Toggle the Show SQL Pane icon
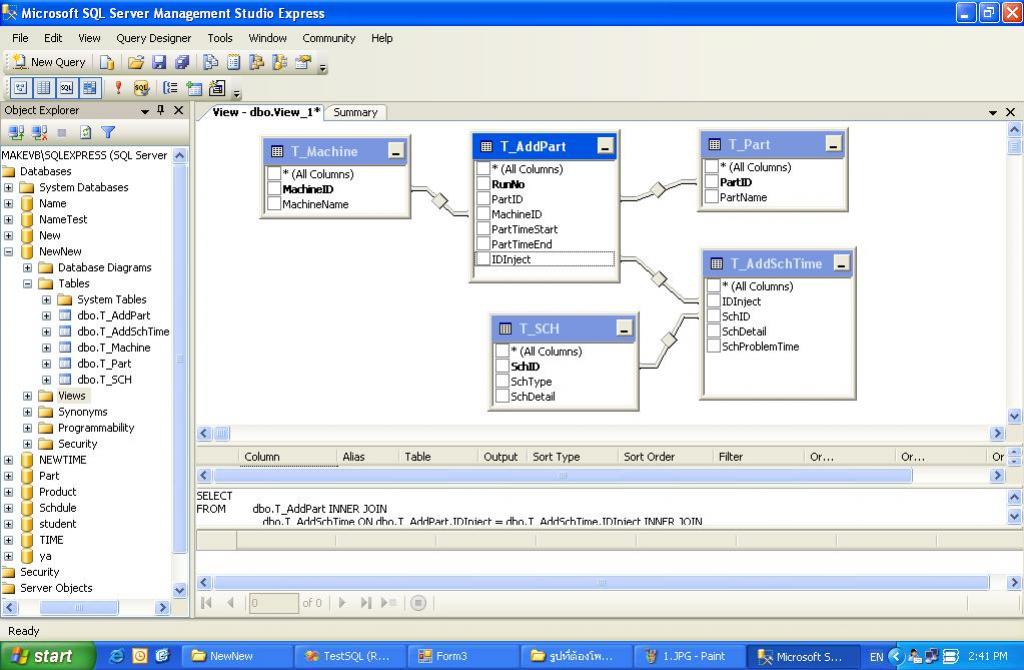The image size is (1024, 670). click(67, 88)
